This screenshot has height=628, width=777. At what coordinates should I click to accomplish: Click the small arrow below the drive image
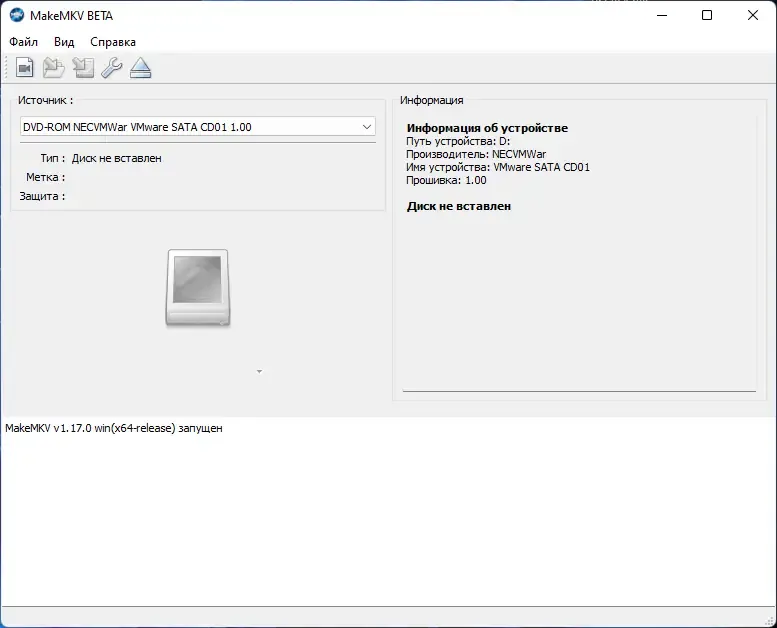pos(259,371)
